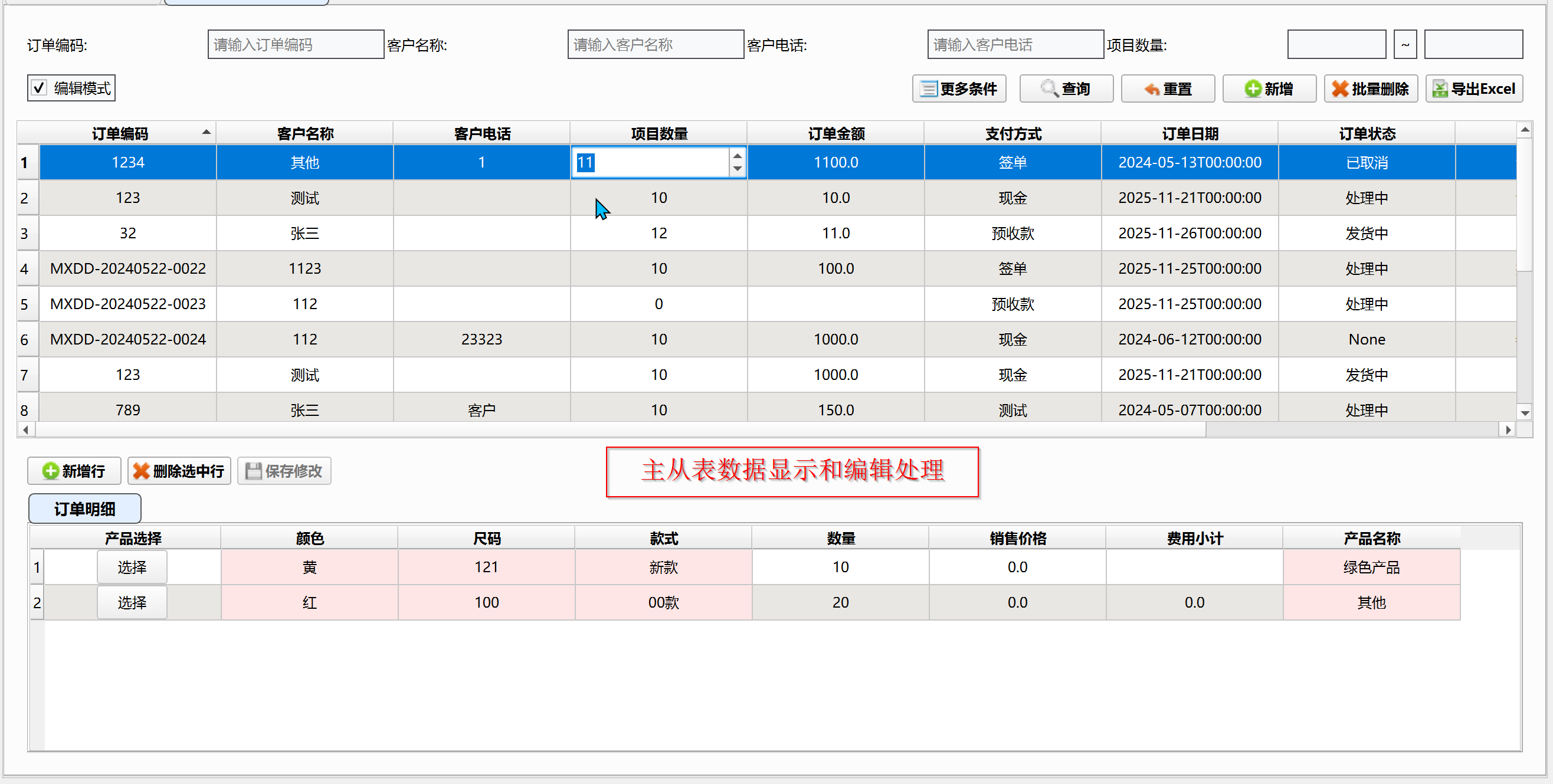The height and width of the screenshot is (784, 1553).
Task: Click the 查询 magnifier search button
Action: (1065, 88)
